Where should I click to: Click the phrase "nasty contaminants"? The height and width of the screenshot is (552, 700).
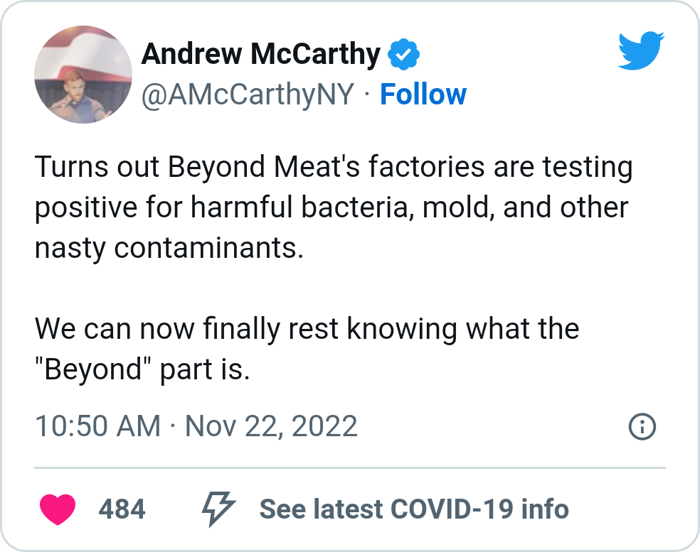[x=167, y=248]
